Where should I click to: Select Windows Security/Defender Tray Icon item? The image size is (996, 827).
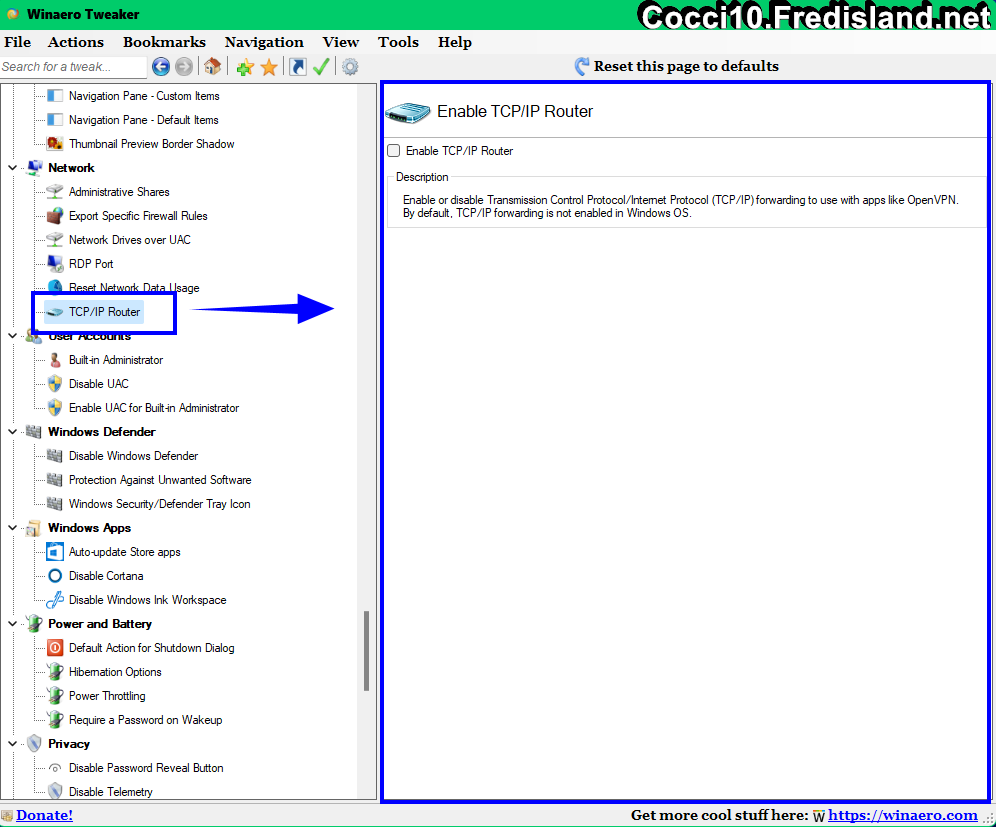coord(159,504)
